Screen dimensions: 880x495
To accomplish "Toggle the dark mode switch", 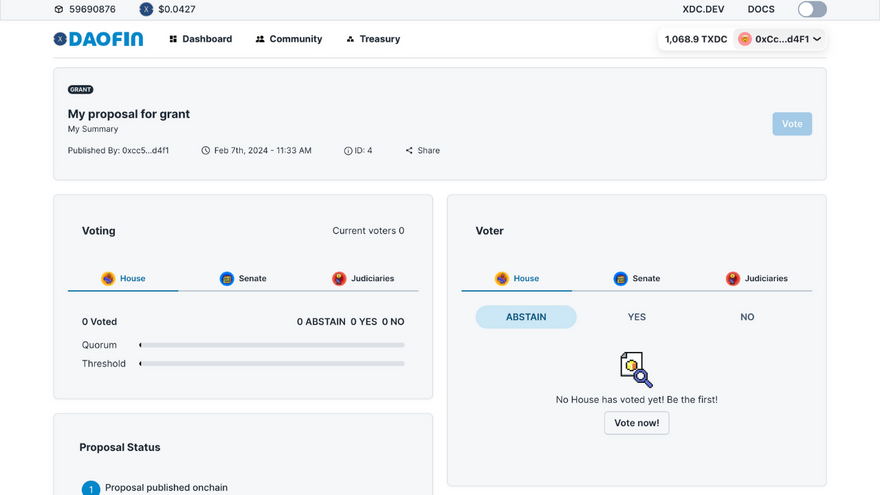I will pos(811,9).
